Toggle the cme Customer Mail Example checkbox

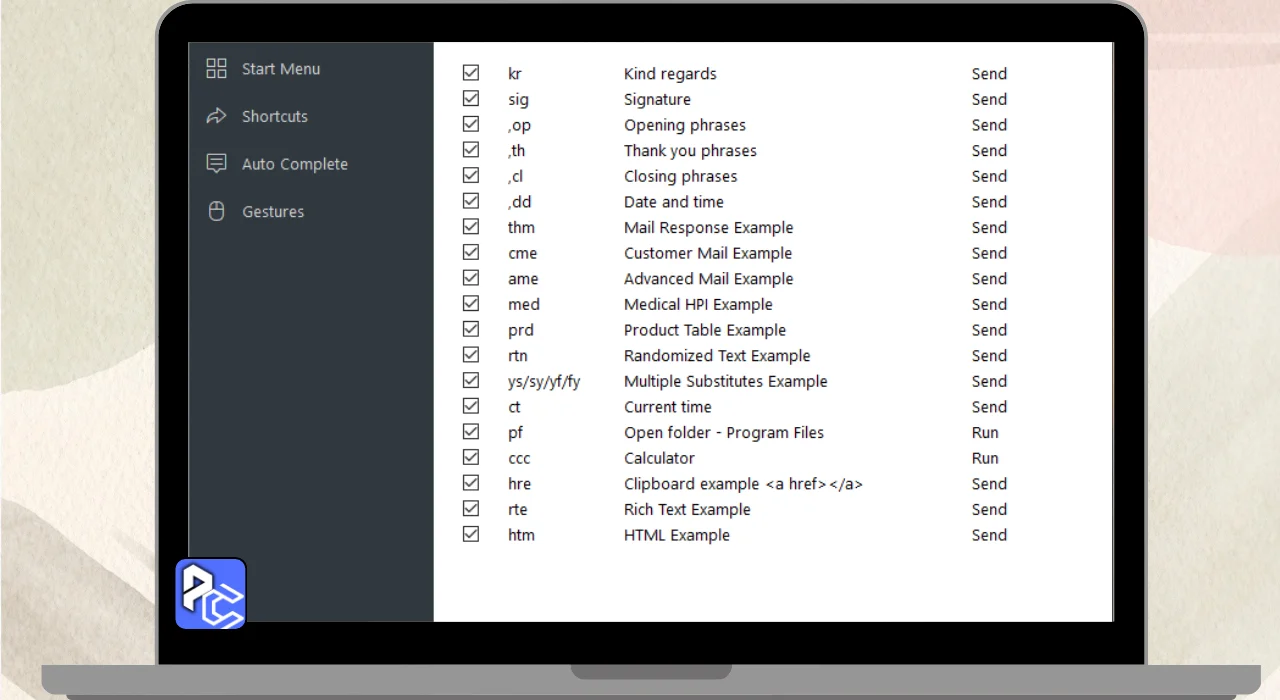click(471, 253)
